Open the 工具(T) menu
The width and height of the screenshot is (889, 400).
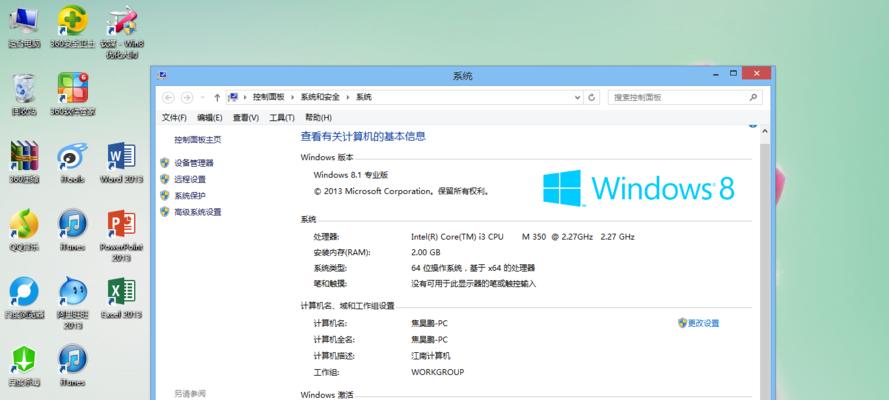pos(282,118)
